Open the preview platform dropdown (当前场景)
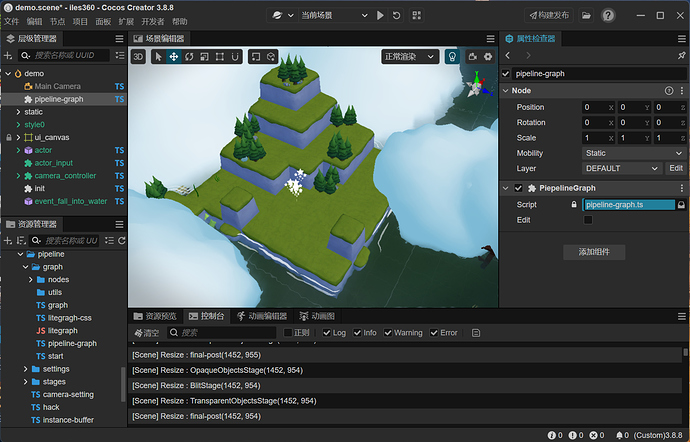 click(x=334, y=15)
